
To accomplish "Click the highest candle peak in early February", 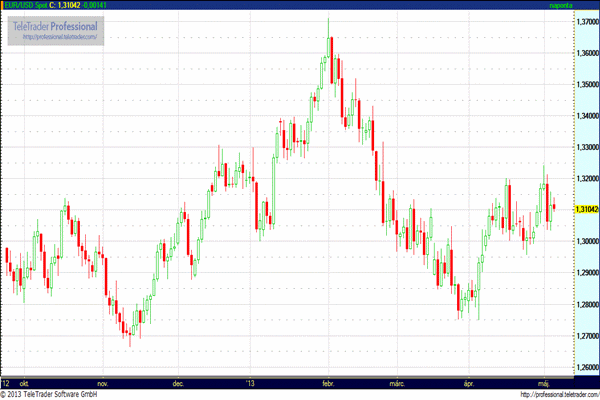I will (329, 36).
